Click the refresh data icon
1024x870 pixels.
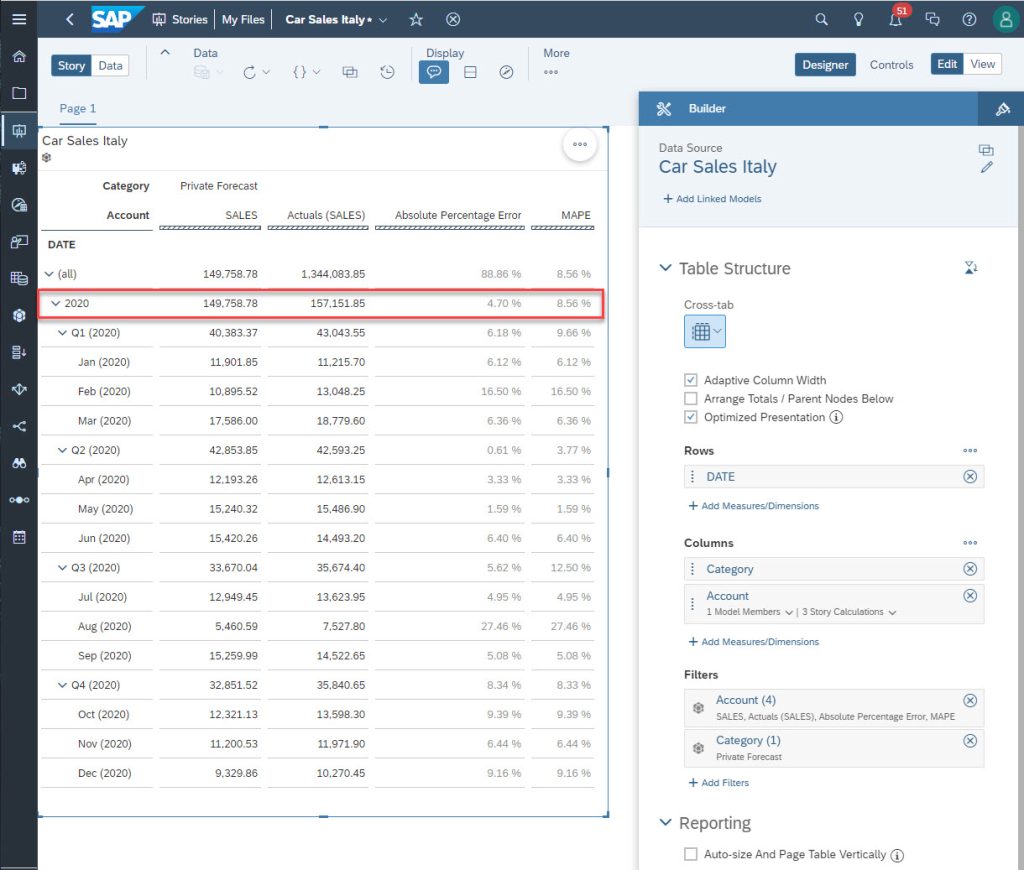point(249,72)
